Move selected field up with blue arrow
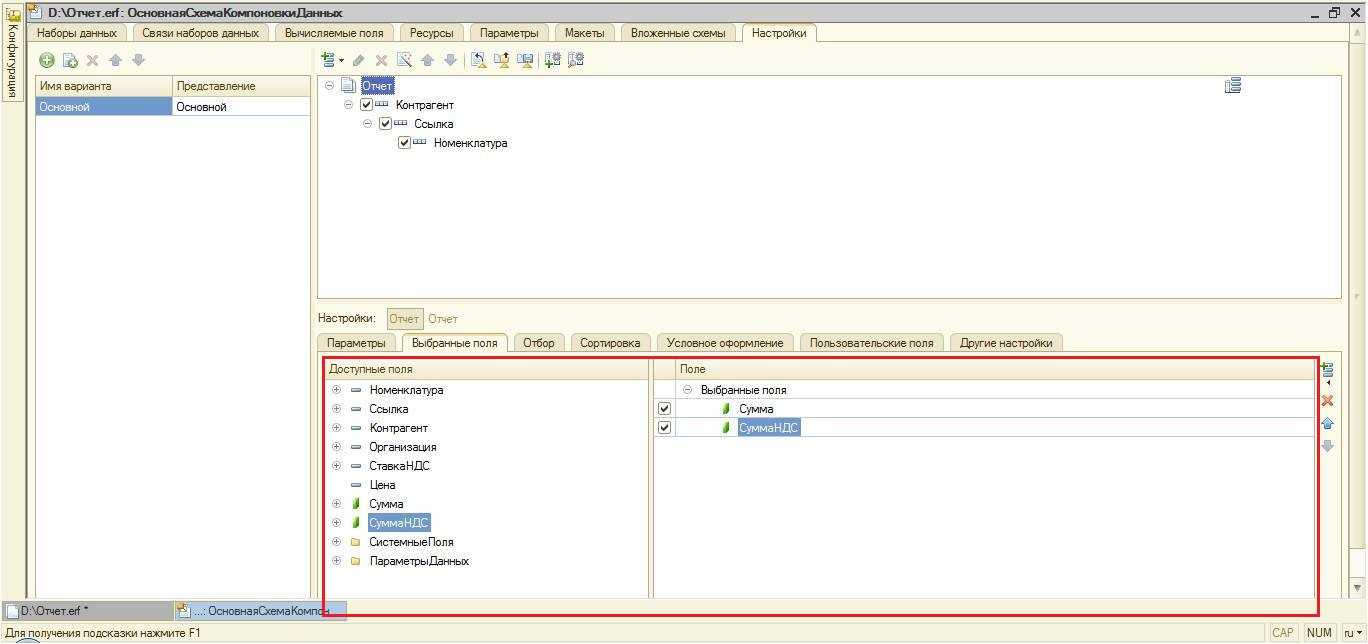The image size is (1368, 644). 1327,424
